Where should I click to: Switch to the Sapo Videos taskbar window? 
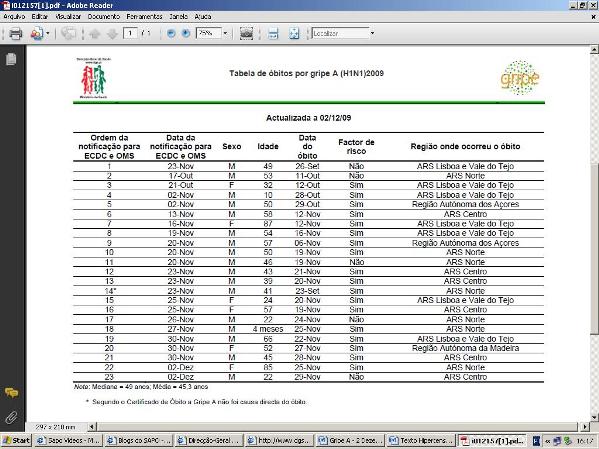68,441
